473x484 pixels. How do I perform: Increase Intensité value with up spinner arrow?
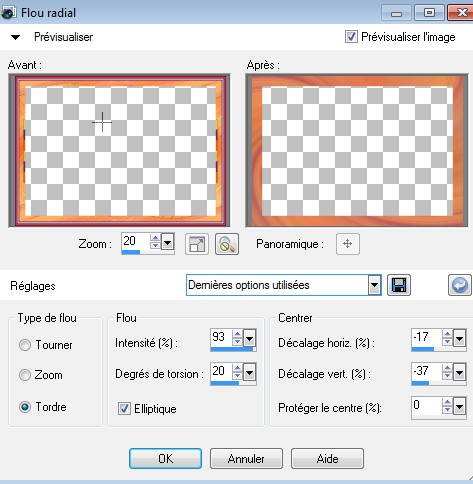tap(237, 334)
